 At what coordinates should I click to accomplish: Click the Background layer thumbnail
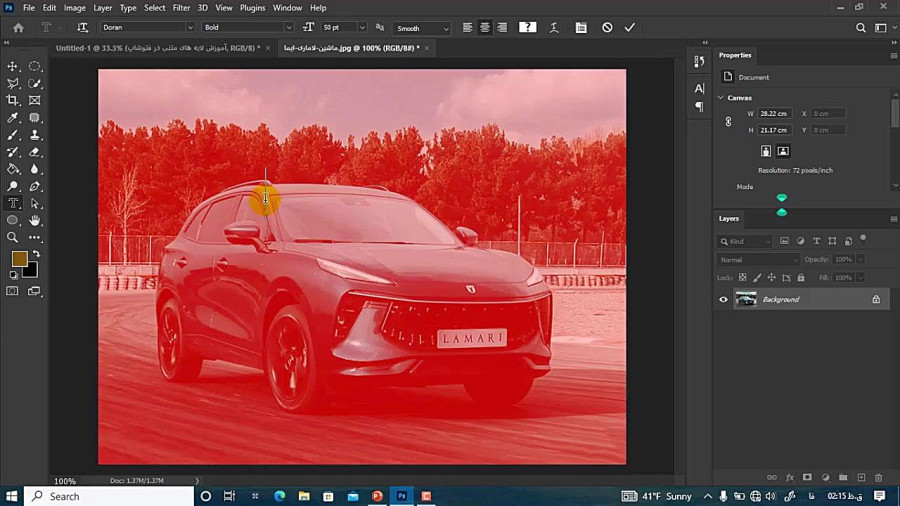(746, 299)
